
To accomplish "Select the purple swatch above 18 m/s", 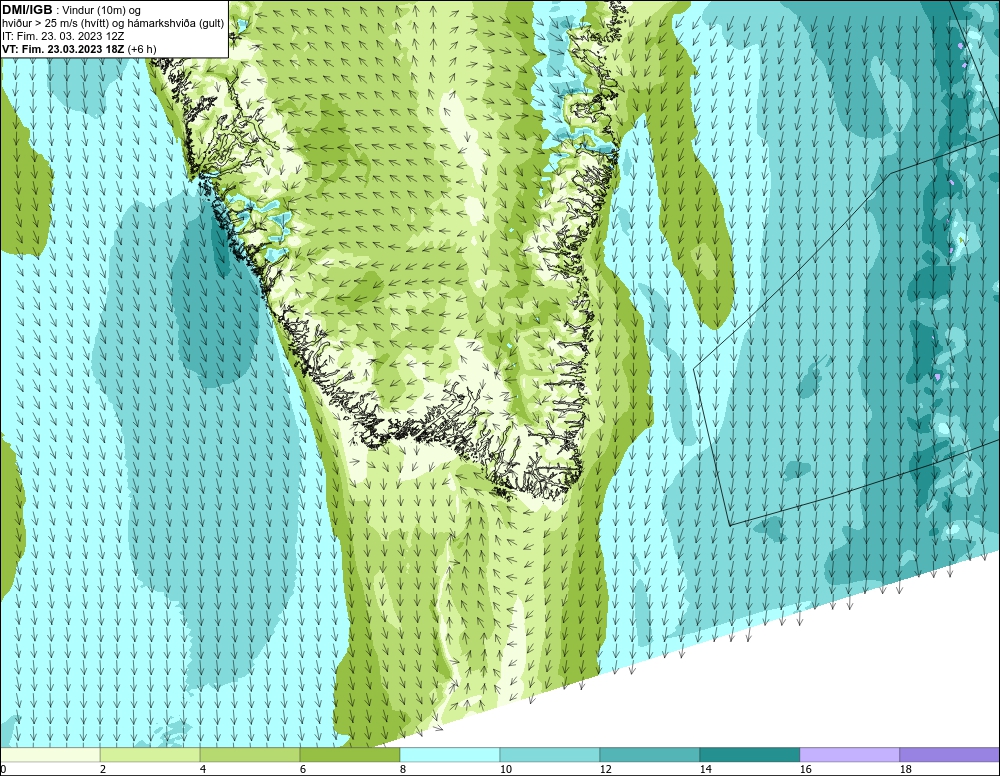I will tap(949, 755).
